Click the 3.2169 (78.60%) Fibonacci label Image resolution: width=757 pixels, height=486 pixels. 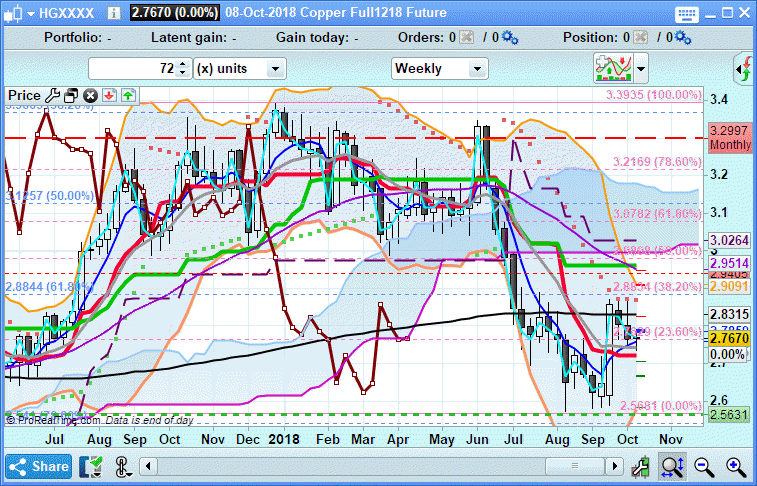[657, 162]
